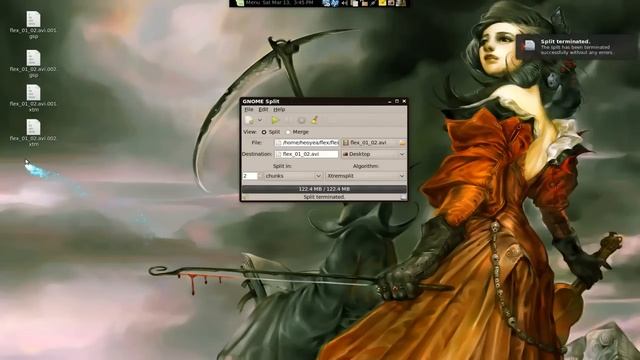Minimize the GNOME Split window
The image size is (640, 360).
(x=389, y=101)
